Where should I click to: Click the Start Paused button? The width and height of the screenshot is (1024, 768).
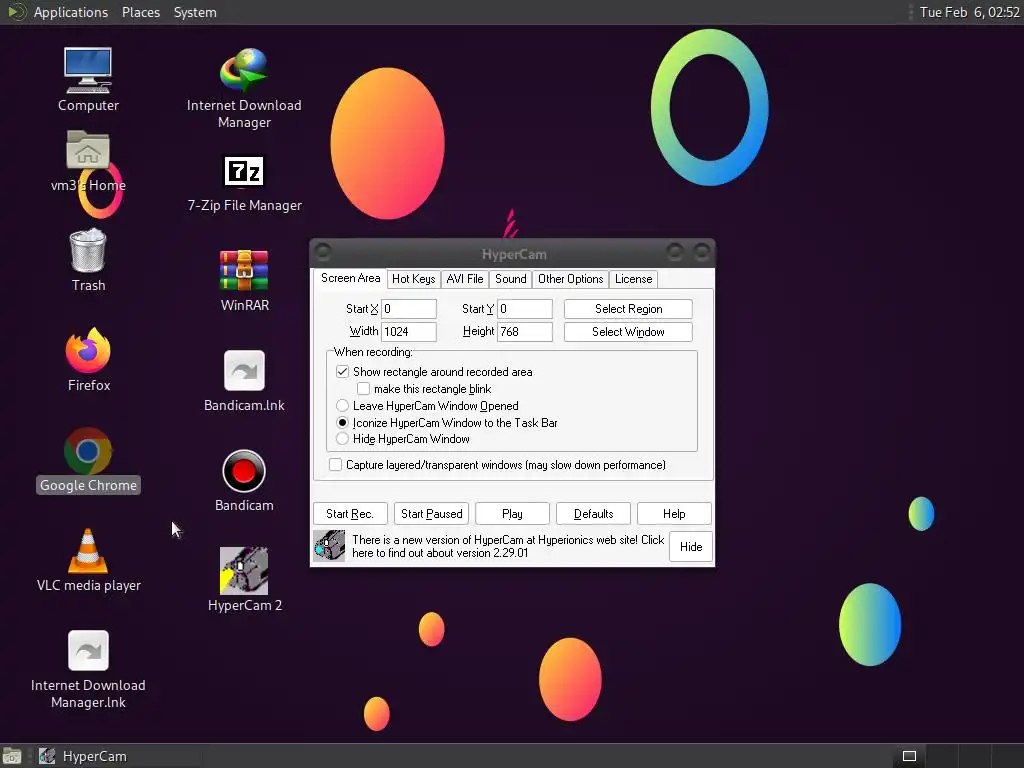432,513
